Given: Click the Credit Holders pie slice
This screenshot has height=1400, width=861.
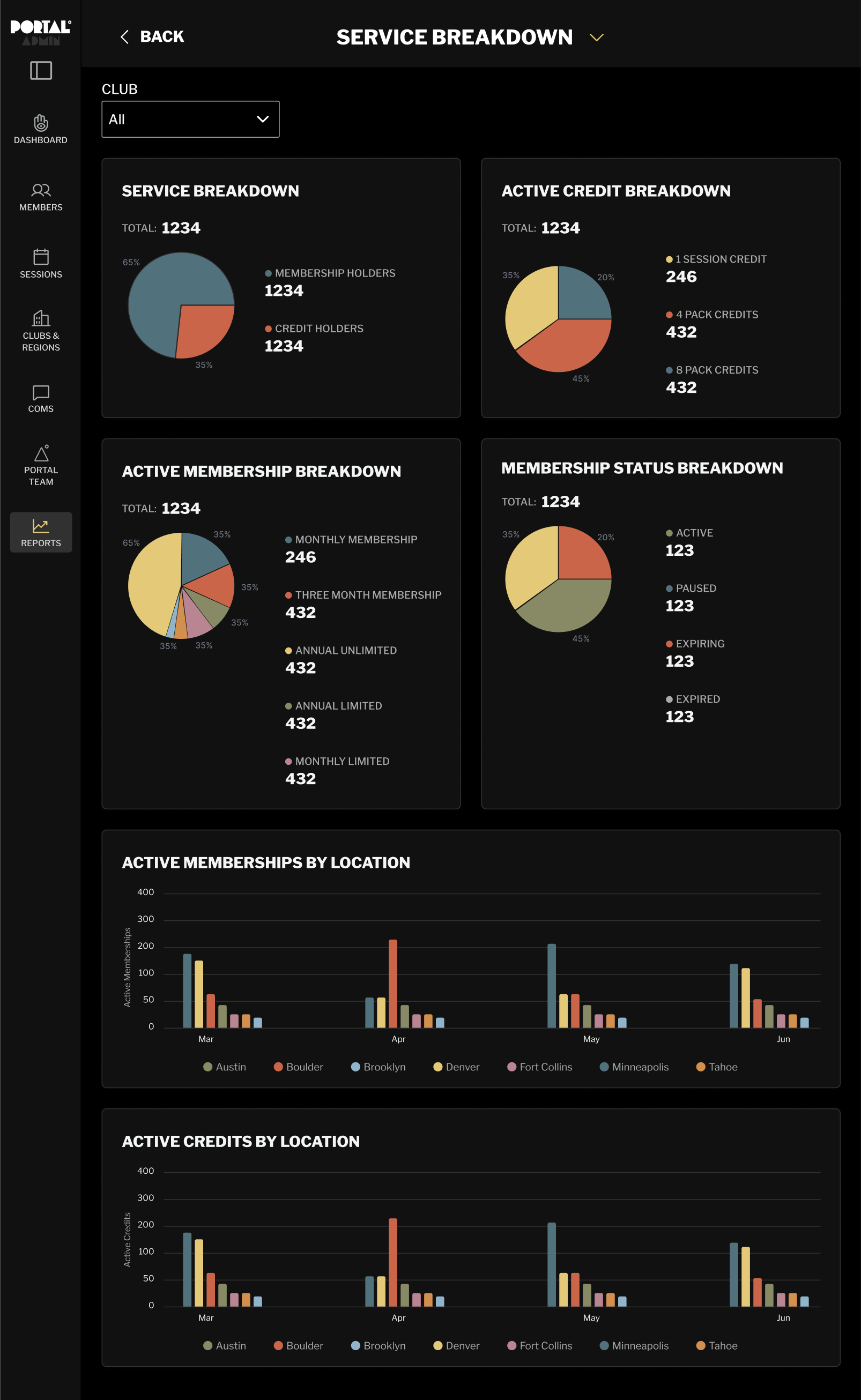Looking at the screenshot, I should pos(205,330).
